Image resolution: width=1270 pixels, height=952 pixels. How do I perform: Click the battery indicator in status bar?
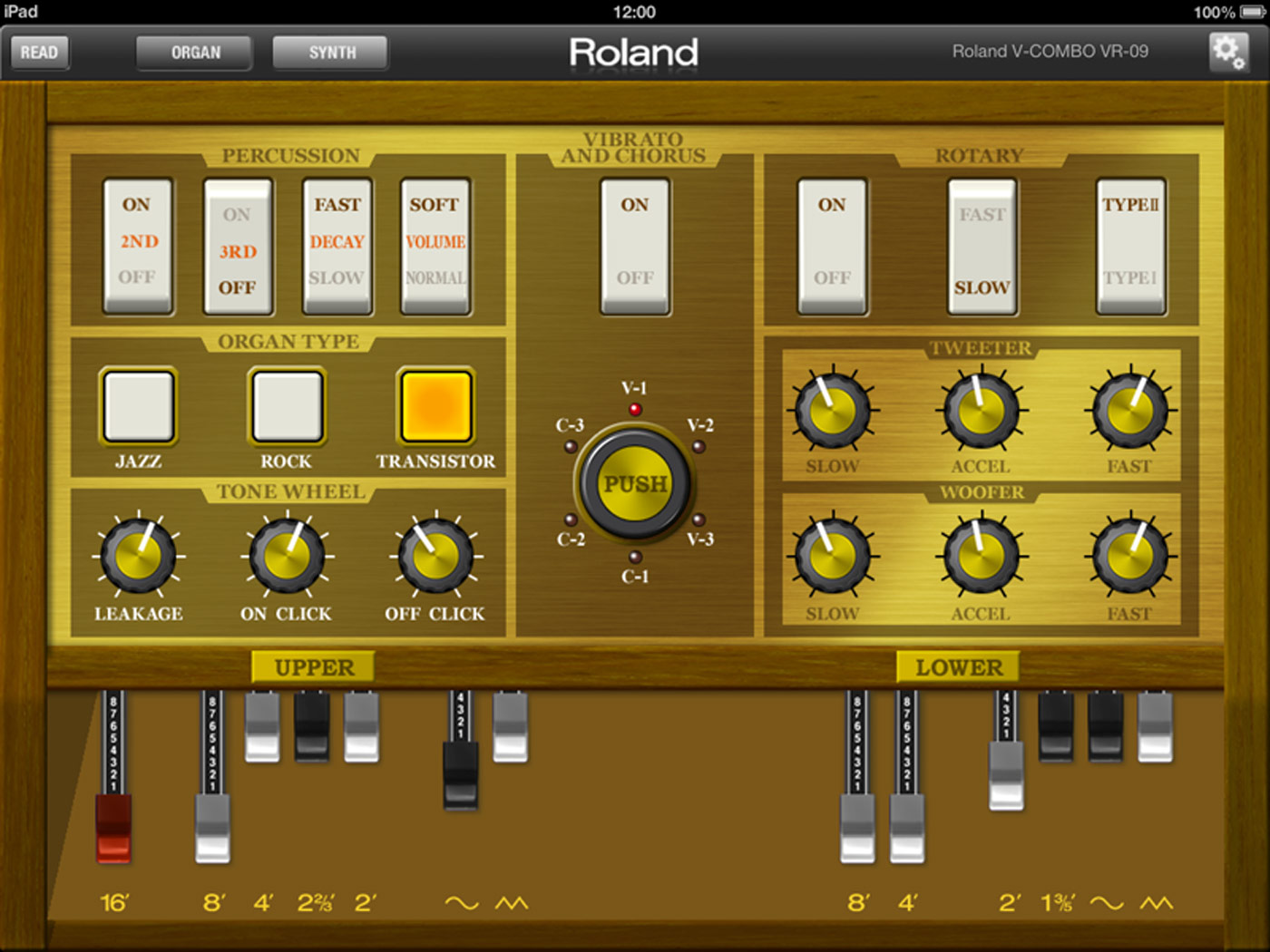coord(1252,12)
